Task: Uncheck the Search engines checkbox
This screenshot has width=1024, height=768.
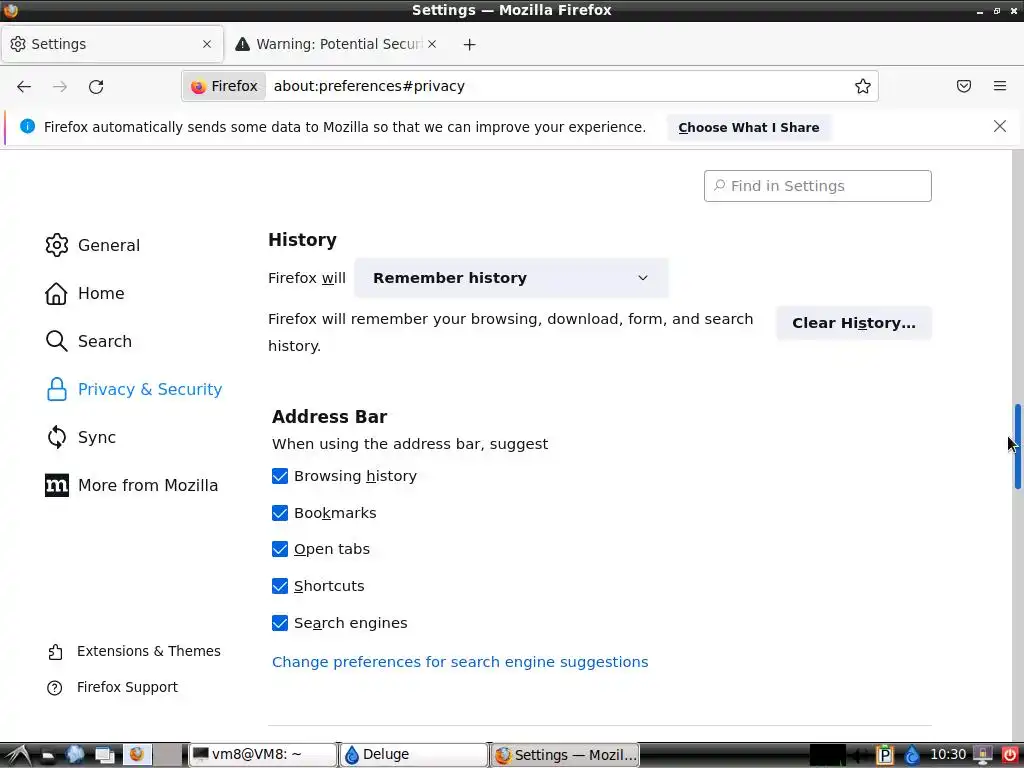Action: click(280, 623)
